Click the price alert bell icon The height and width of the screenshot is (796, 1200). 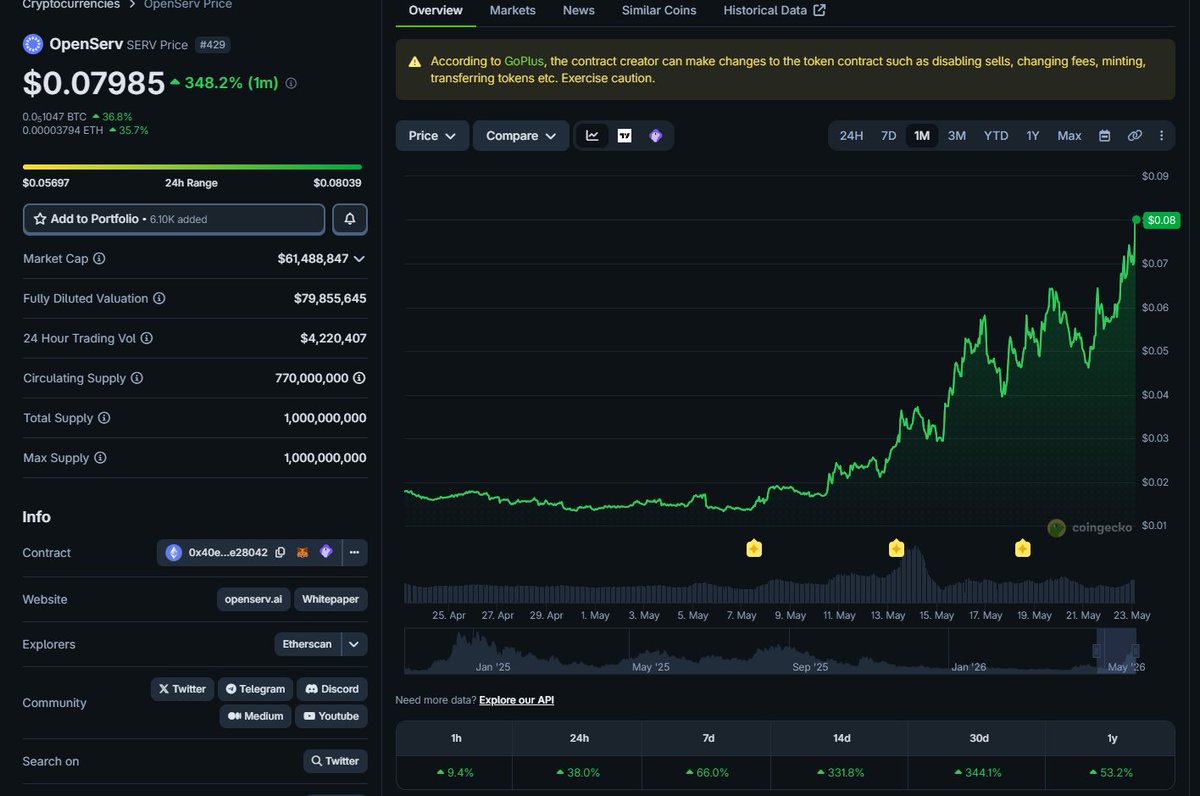click(x=350, y=218)
